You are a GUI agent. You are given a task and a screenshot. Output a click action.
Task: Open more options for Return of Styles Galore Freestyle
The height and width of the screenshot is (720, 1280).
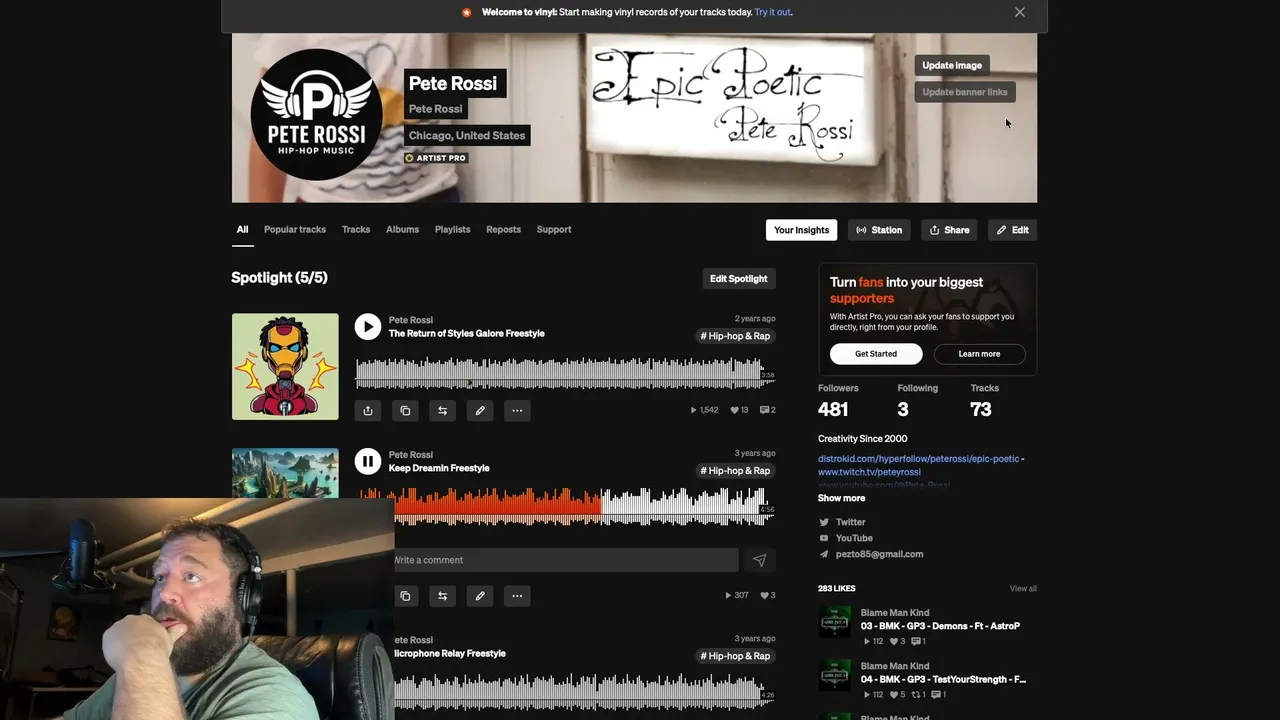point(517,410)
